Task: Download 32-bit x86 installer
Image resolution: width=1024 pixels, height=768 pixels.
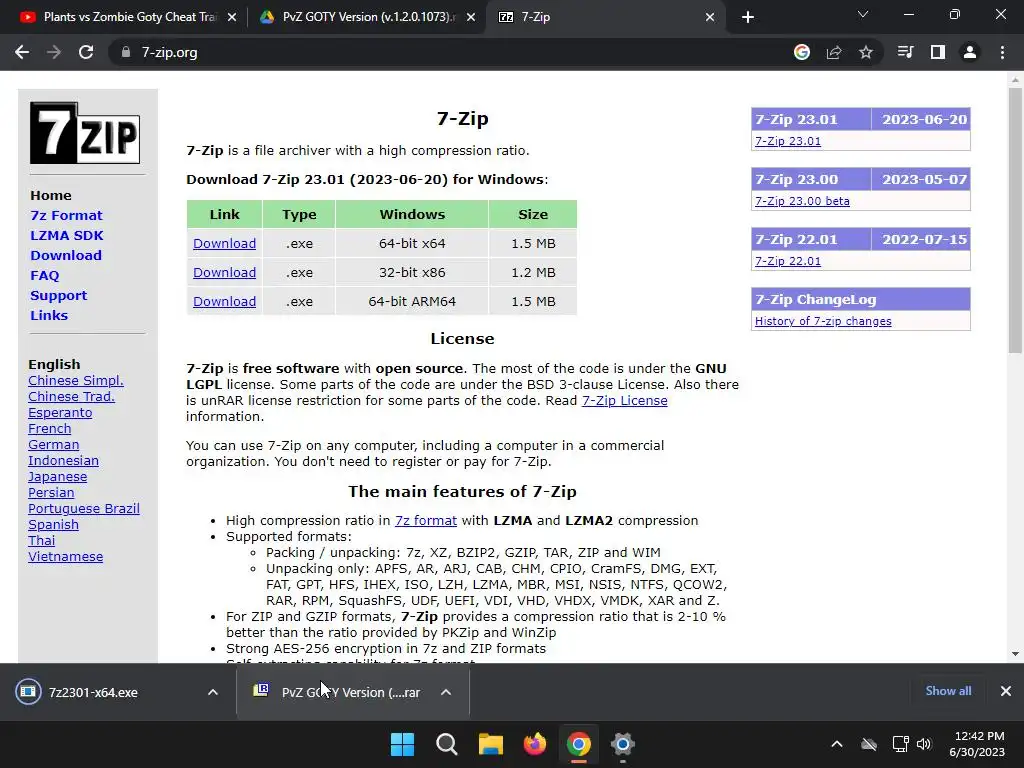Action: point(224,272)
